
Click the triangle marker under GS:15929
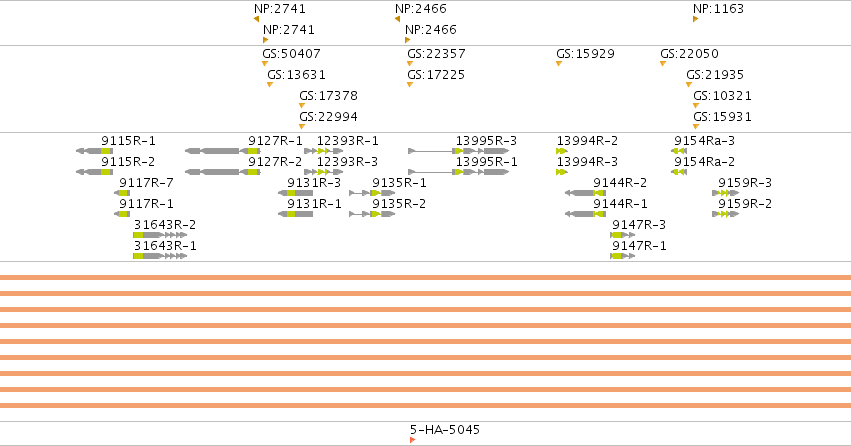(x=558, y=63)
